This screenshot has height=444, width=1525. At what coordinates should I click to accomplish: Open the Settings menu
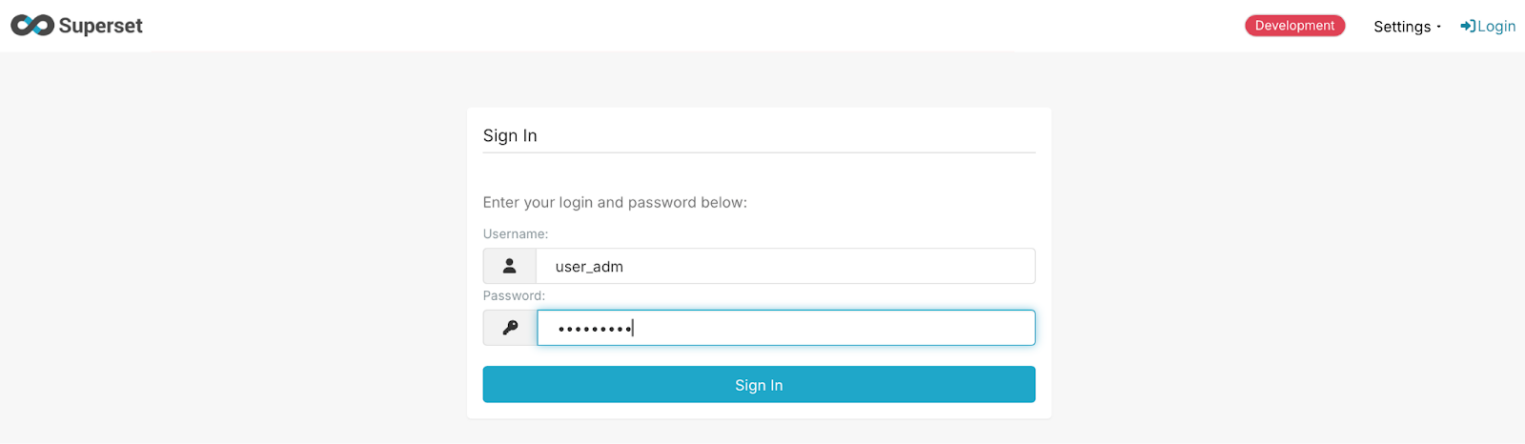tap(1401, 27)
